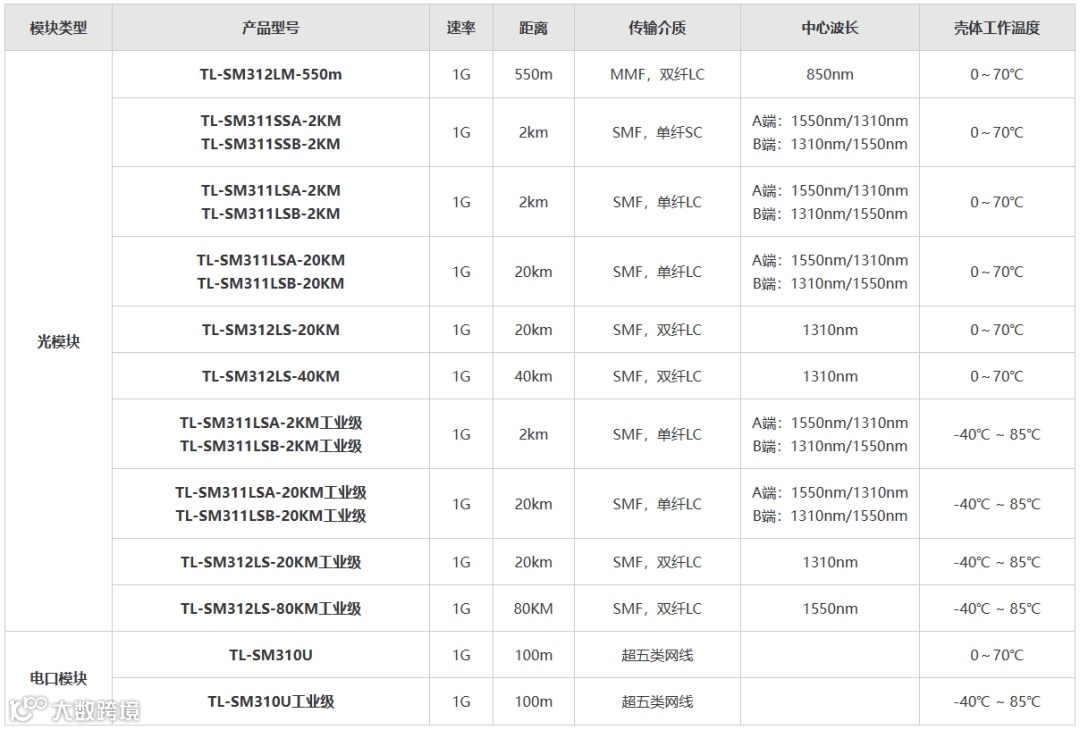The image size is (1080, 730).
Task: Select model TL-SM310U non-industrial
Action: click(271, 655)
